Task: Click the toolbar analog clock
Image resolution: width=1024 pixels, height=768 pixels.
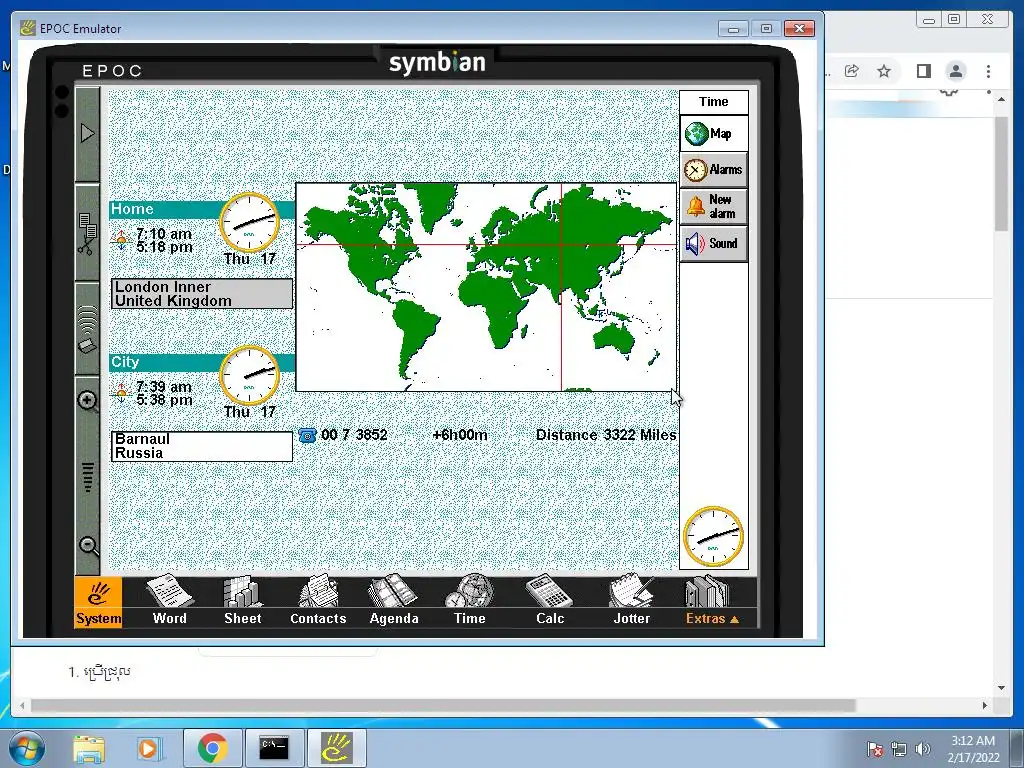Action: pos(713,537)
